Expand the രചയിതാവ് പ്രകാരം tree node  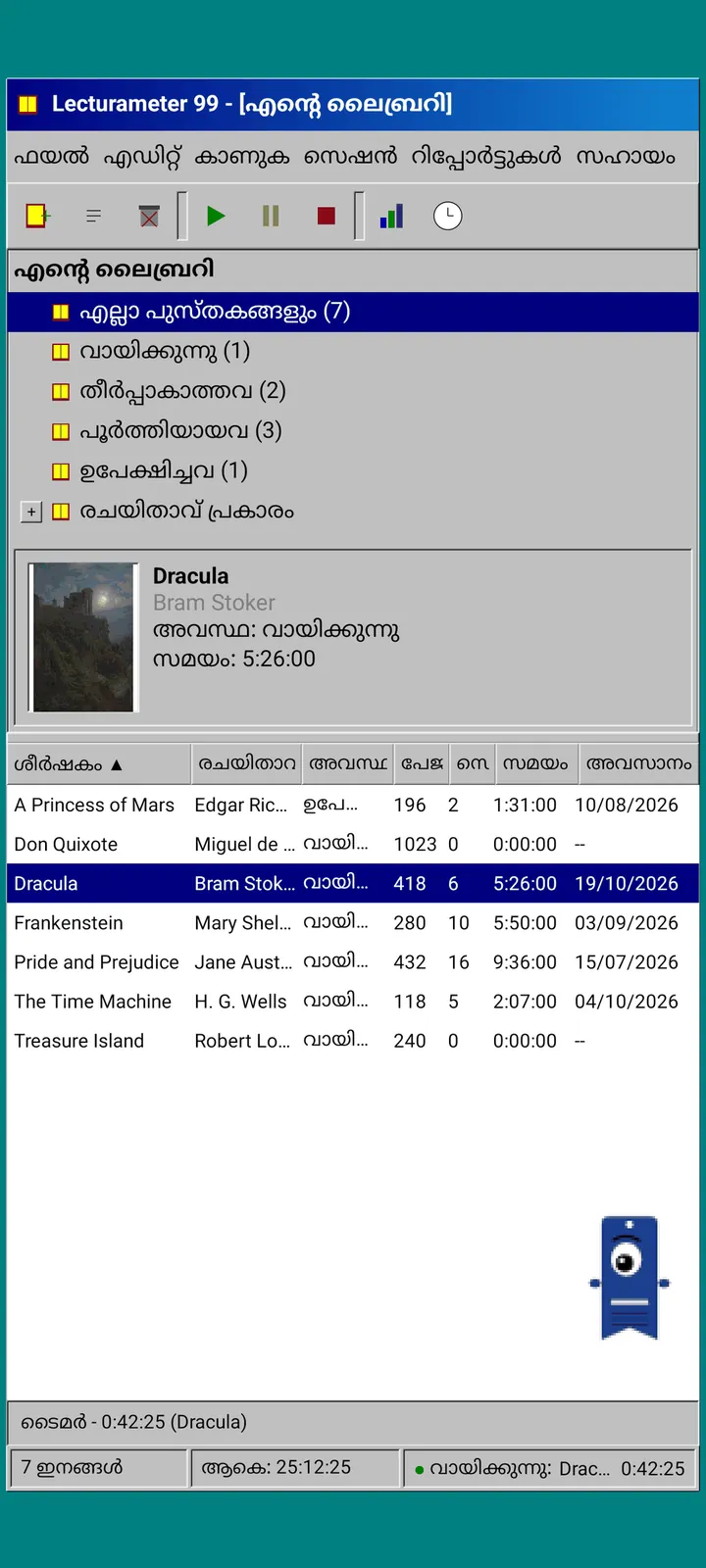tap(31, 512)
